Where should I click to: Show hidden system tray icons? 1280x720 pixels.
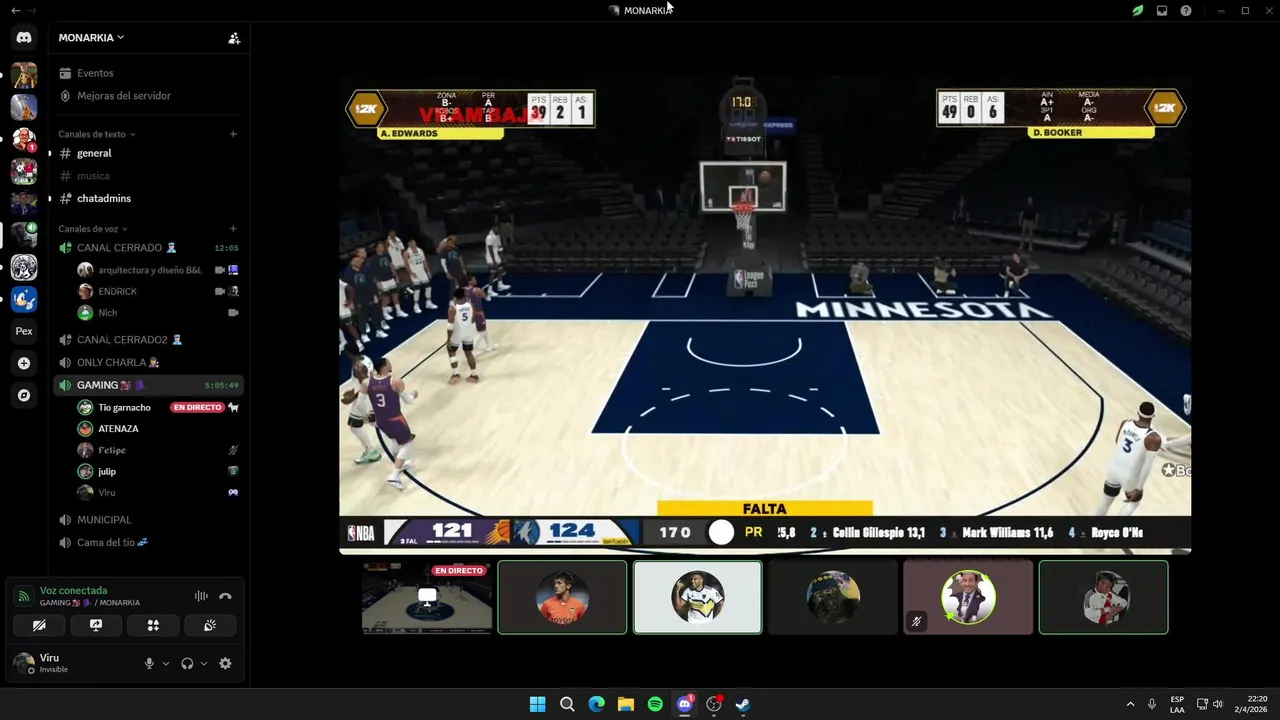click(1130, 704)
